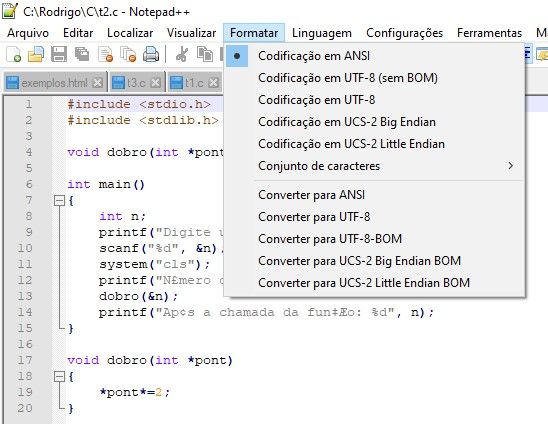Select Converter para ANSI

point(375,195)
